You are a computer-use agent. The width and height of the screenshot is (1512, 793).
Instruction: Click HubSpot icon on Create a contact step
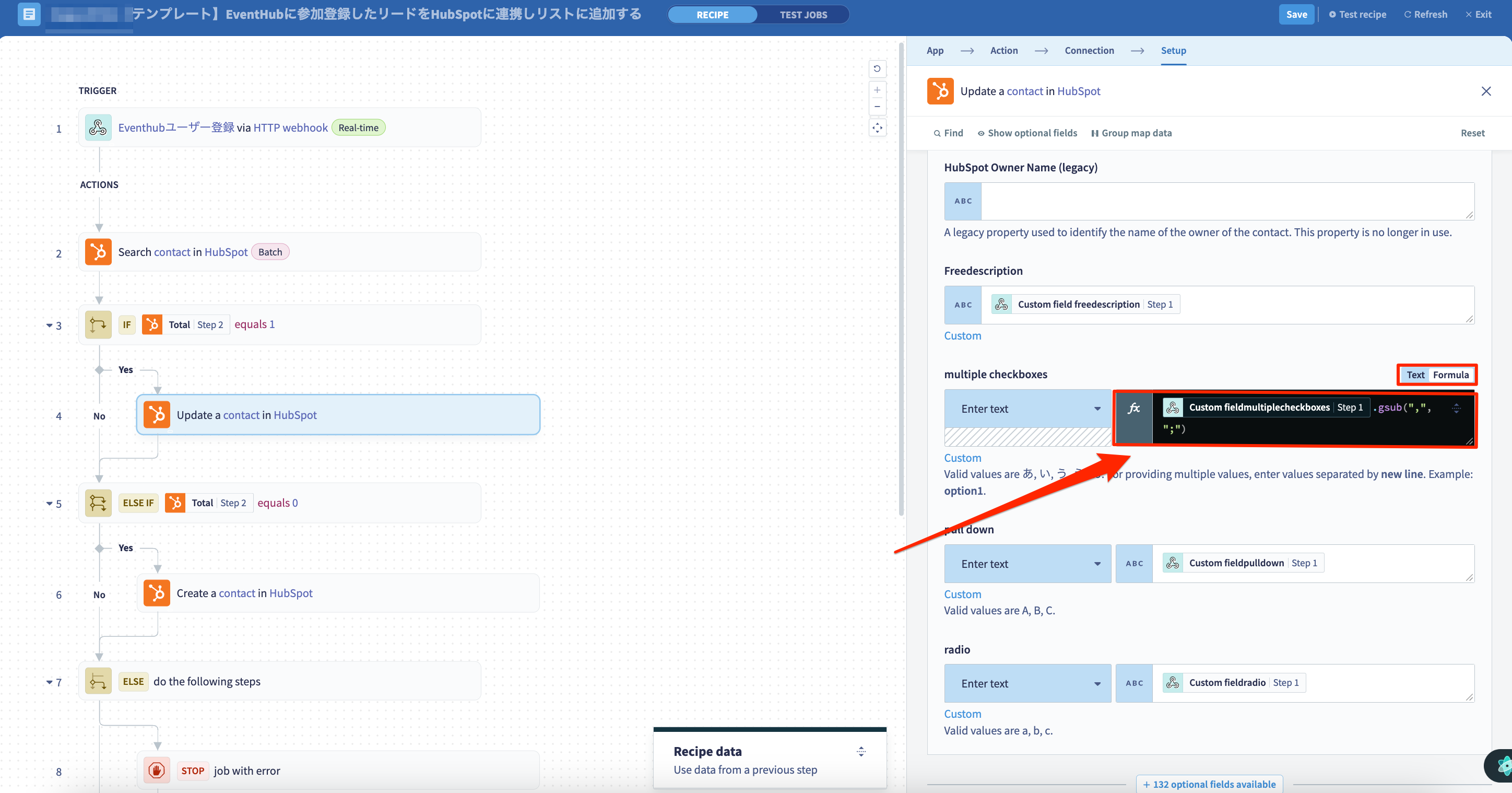coord(157,593)
